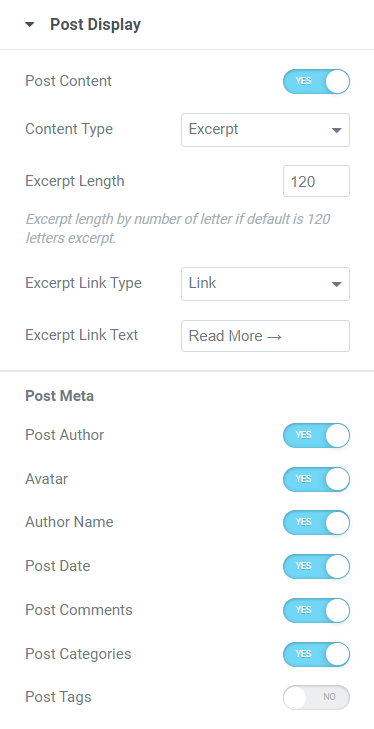Disable the Post Comments toggle
The image size is (374, 729).
pos(316,610)
